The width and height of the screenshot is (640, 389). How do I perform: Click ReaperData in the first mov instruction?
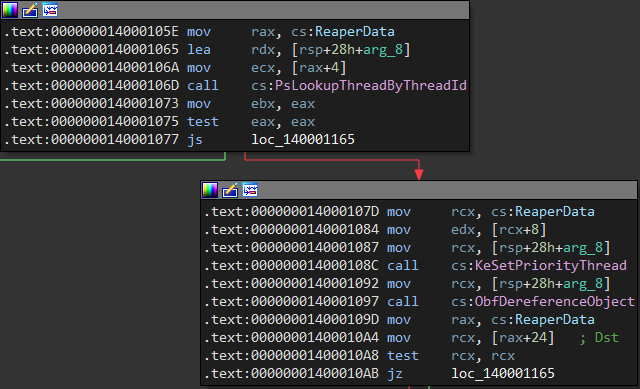point(355,32)
